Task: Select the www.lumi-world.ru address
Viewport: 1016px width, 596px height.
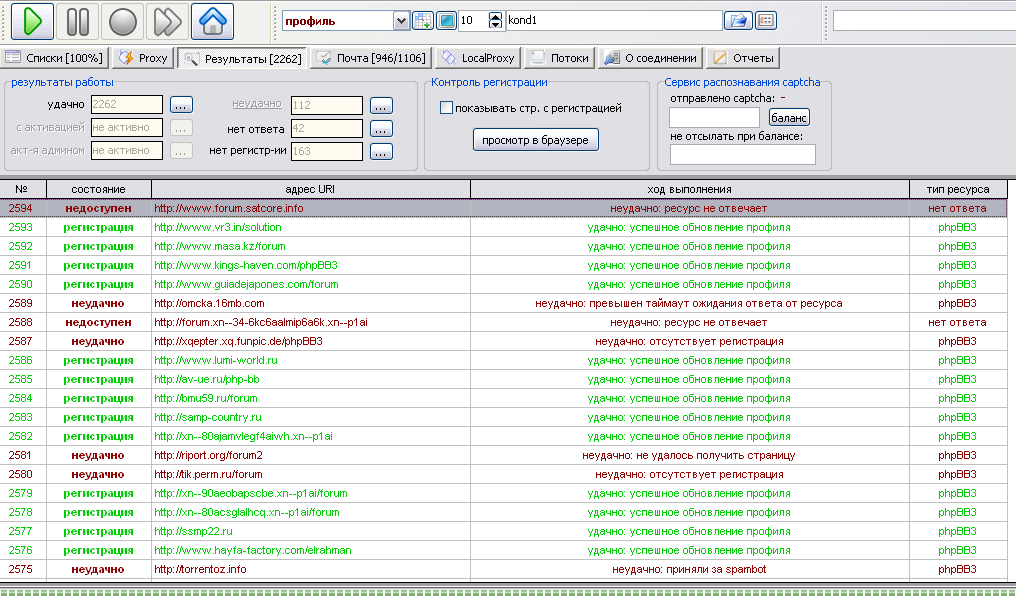Action: point(216,360)
